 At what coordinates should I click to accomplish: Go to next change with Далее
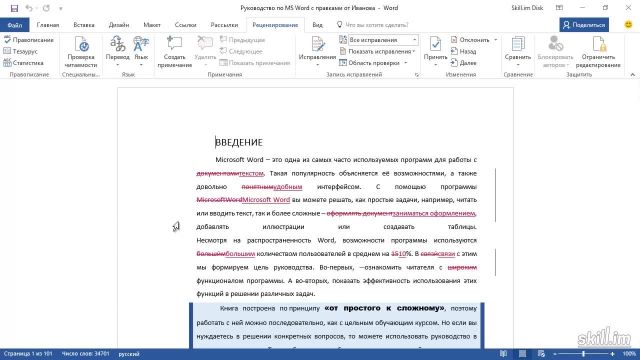[463, 62]
